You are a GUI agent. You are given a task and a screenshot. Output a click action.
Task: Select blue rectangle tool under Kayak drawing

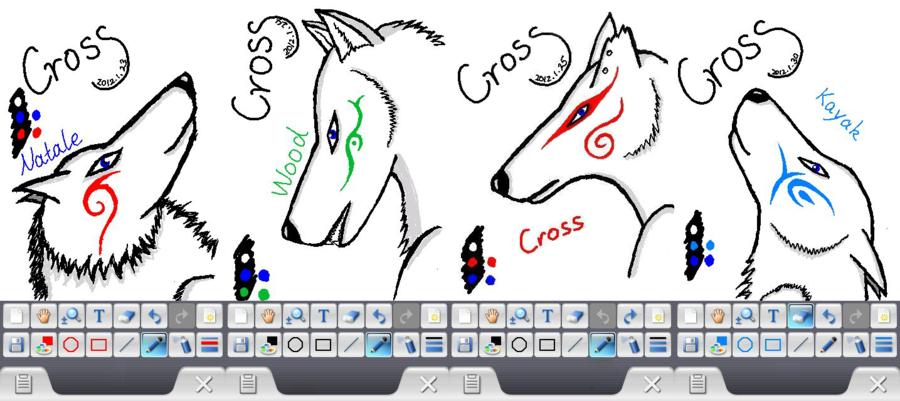[x=773, y=345]
